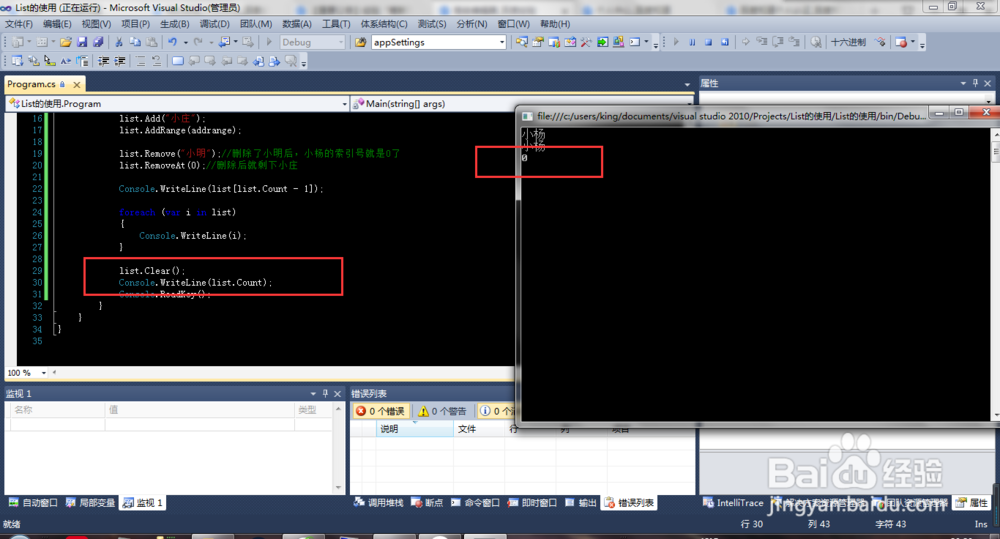Save the file with the floppy disk icon
1000x539 pixels.
coord(82,42)
